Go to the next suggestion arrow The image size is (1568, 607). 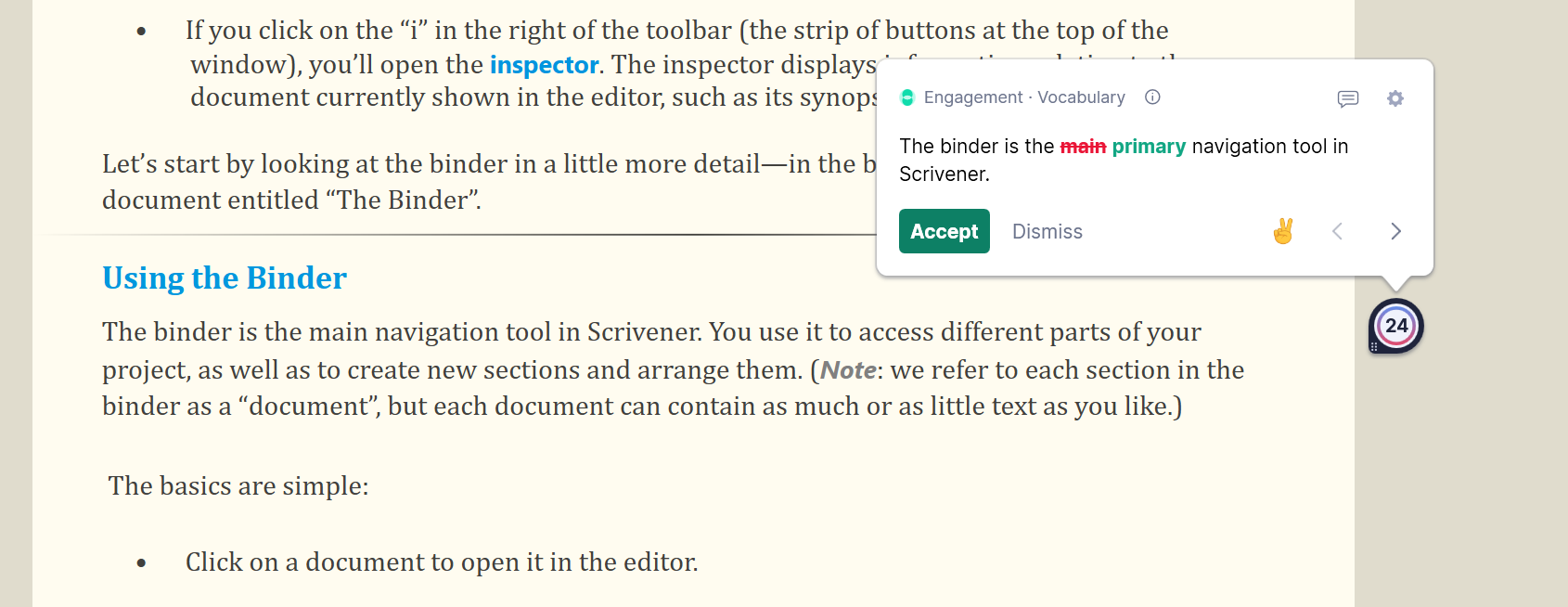[1395, 231]
